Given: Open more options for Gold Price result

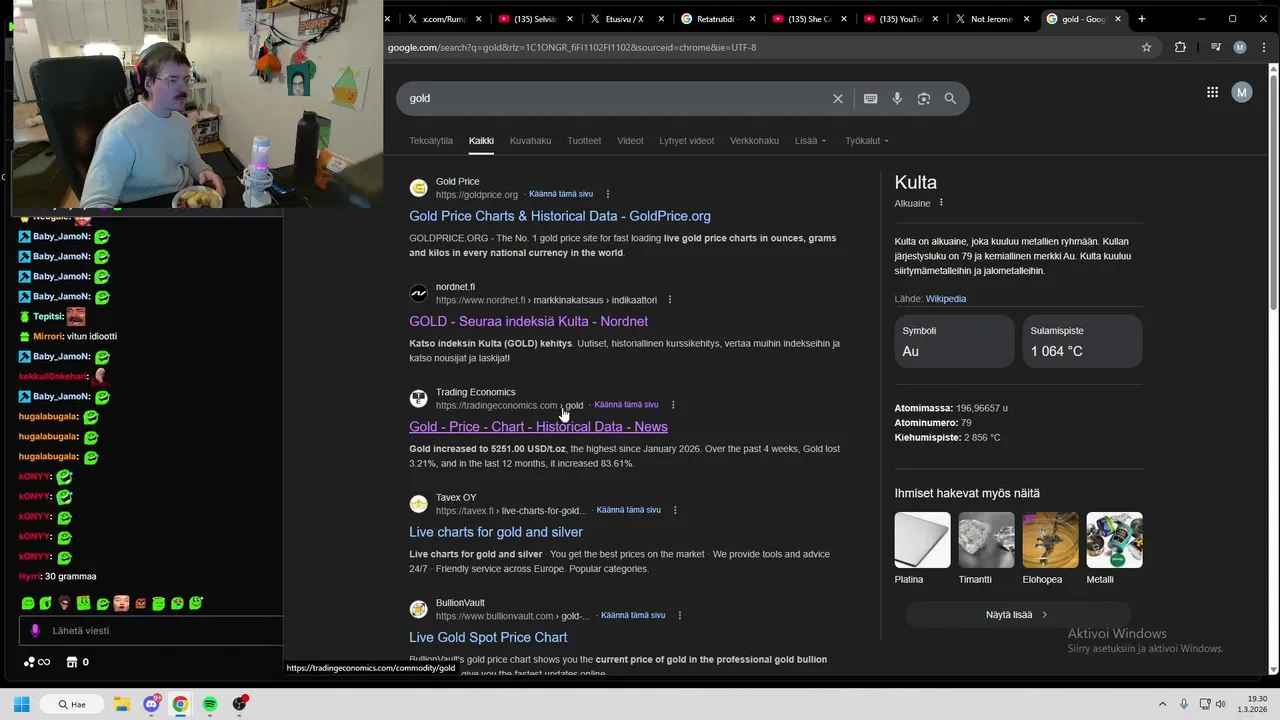Looking at the screenshot, I should pyautogui.click(x=607, y=194).
